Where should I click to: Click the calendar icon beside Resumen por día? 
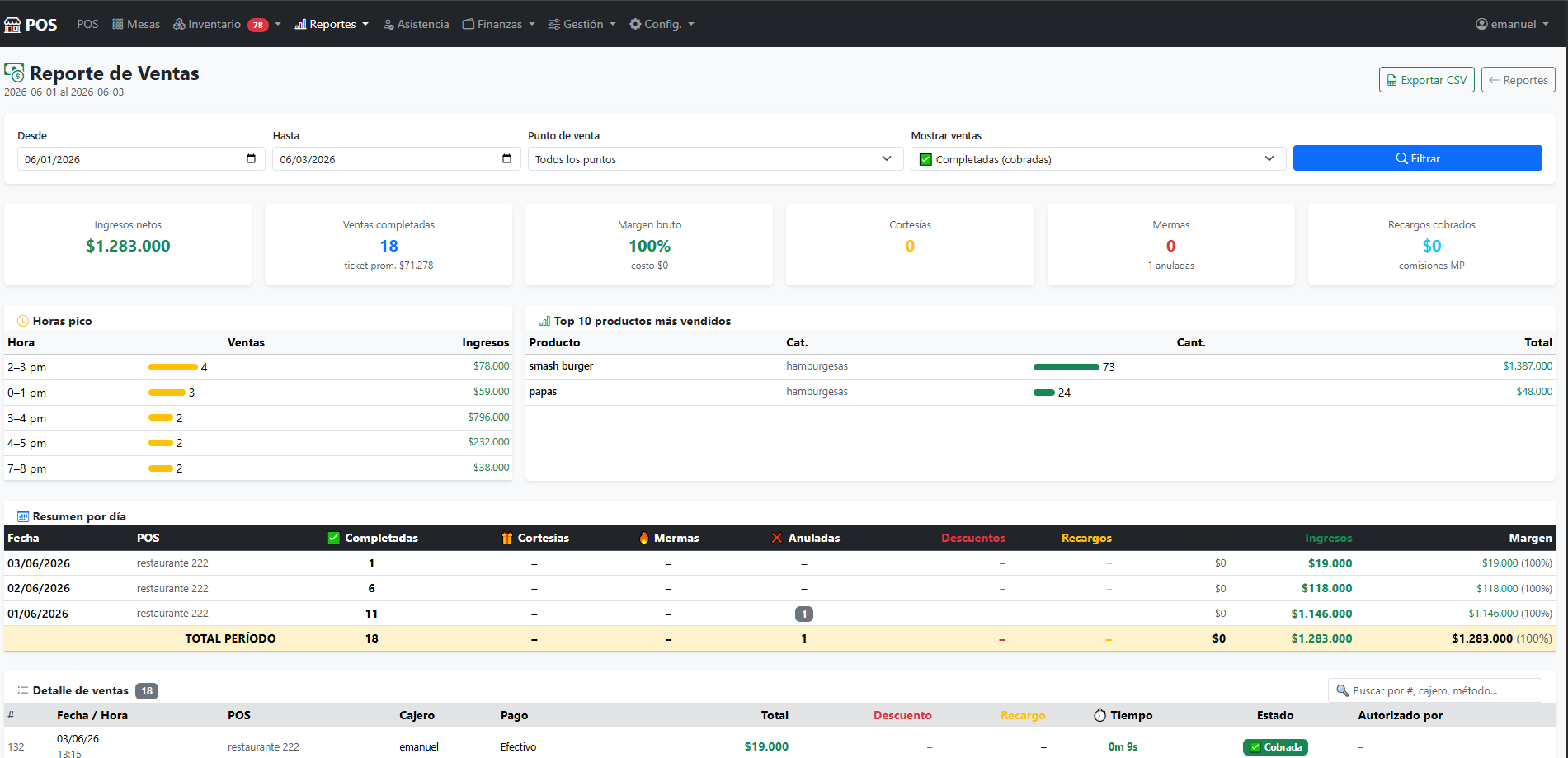(23, 516)
